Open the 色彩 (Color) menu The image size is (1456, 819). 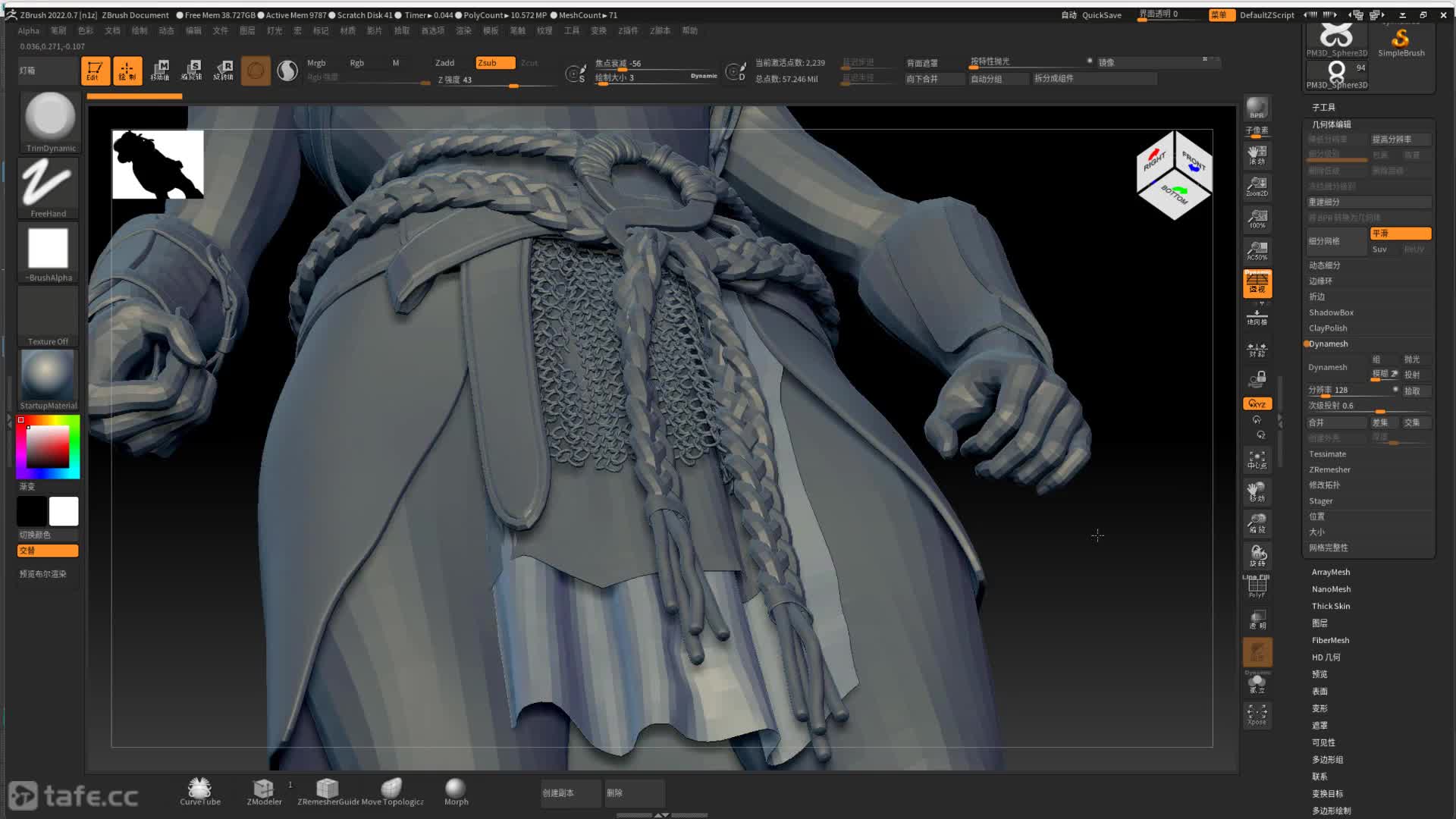[x=86, y=31]
